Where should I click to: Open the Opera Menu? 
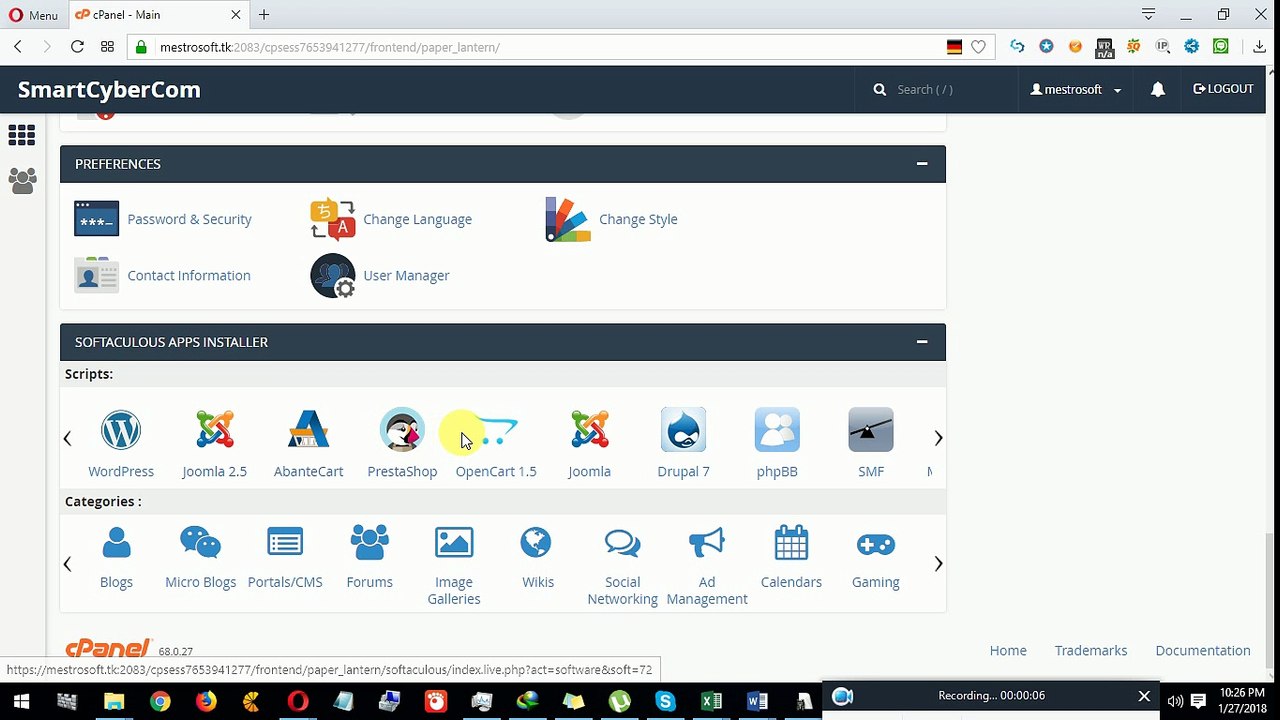[33, 15]
